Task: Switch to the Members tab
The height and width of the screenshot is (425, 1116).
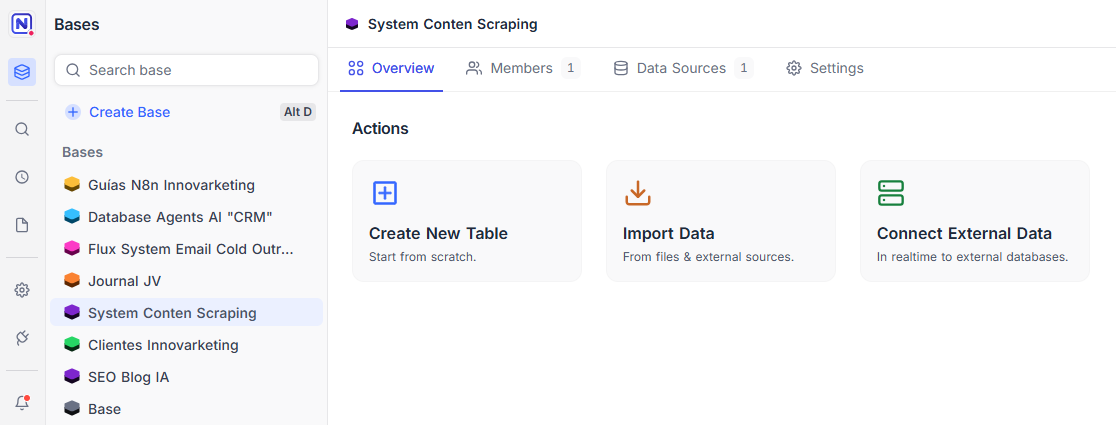Action: 521,68
